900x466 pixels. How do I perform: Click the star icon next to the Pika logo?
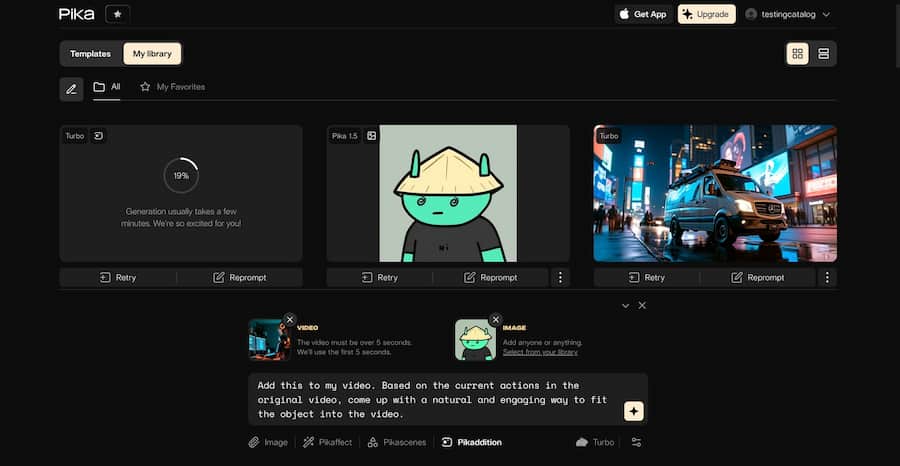(118, 14)
